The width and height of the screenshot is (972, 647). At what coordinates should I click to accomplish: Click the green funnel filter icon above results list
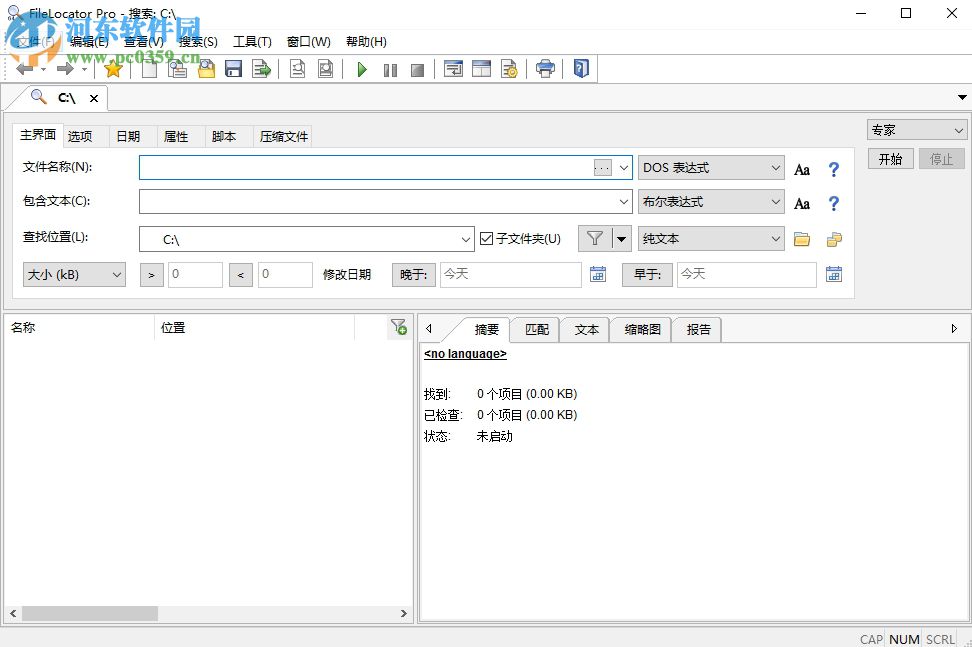pos(399,327)
